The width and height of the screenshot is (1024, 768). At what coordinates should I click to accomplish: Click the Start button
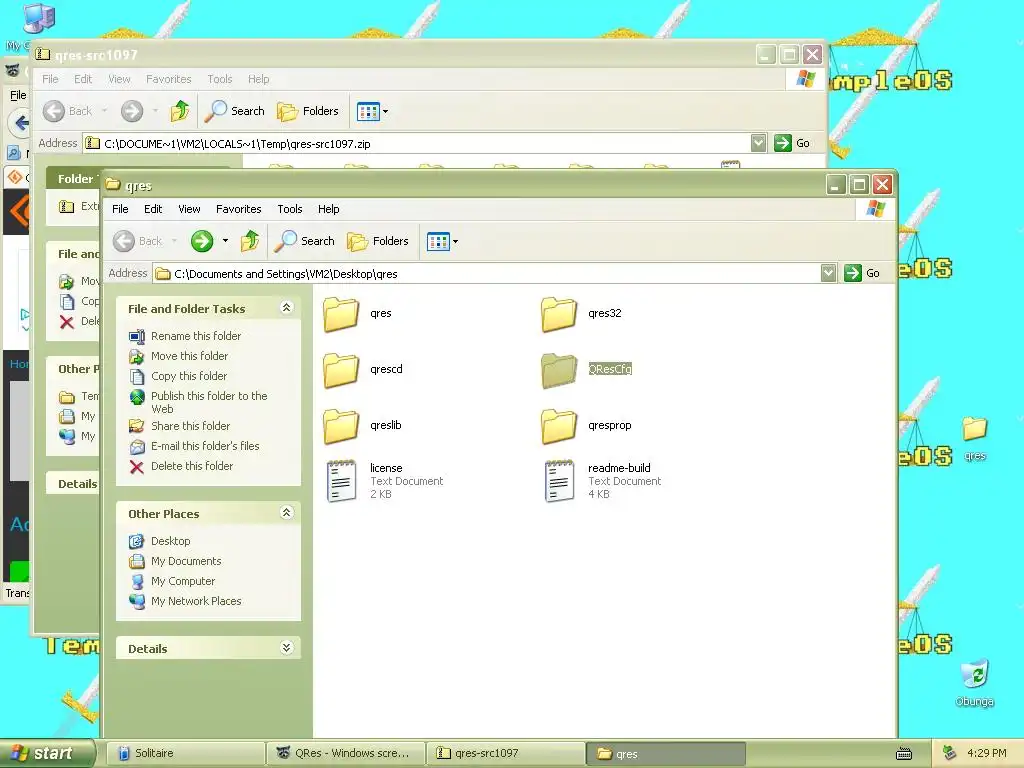47,754
